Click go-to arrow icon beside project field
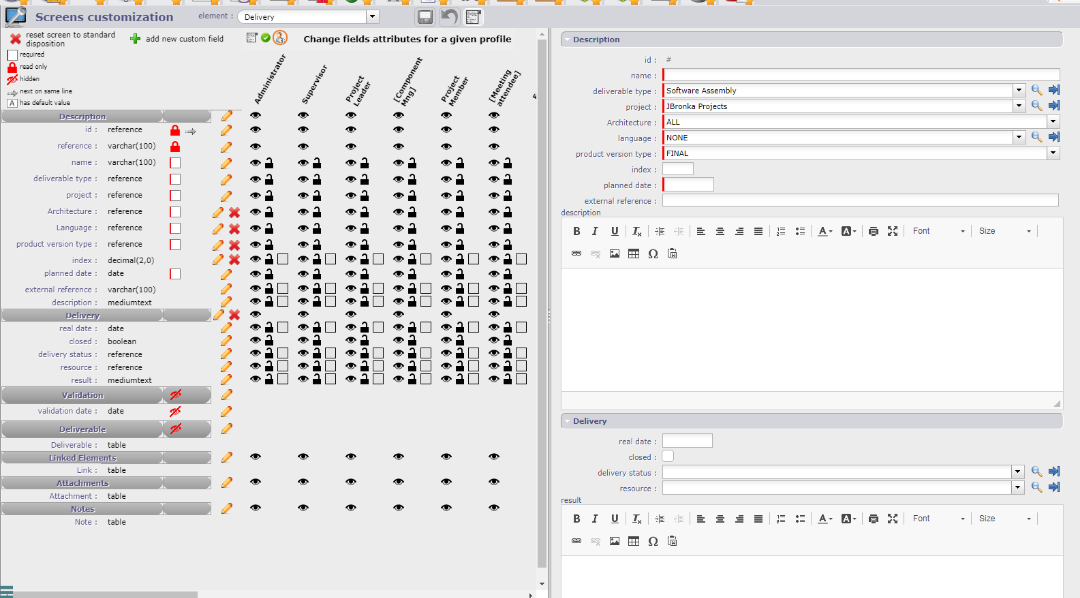Screen dimensions: 1080x598 coord(1054,106)
